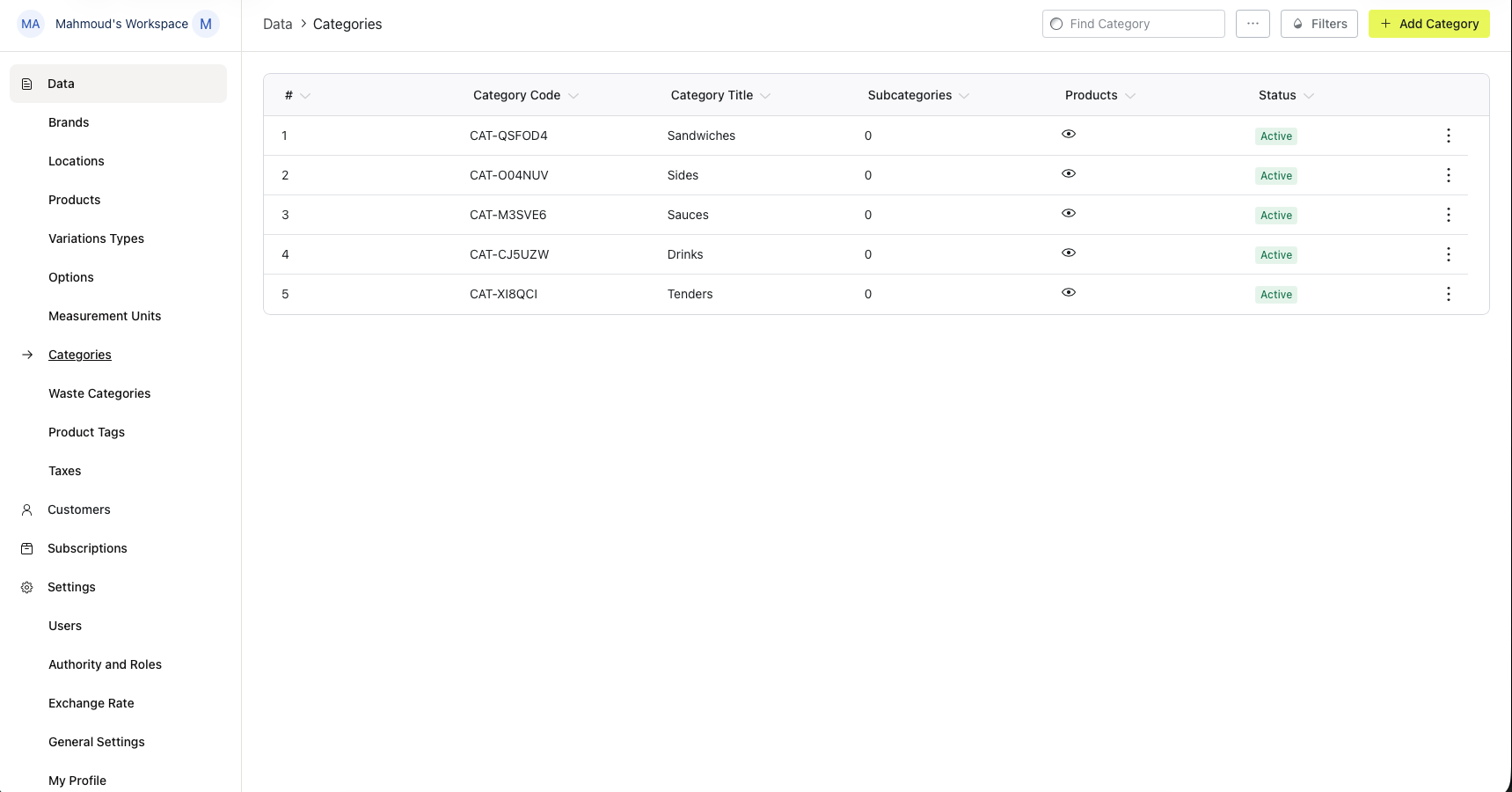The width and height of the screenshot is (1512, 792).
Task: Open Measurement Units page
Action: [105, 316]
